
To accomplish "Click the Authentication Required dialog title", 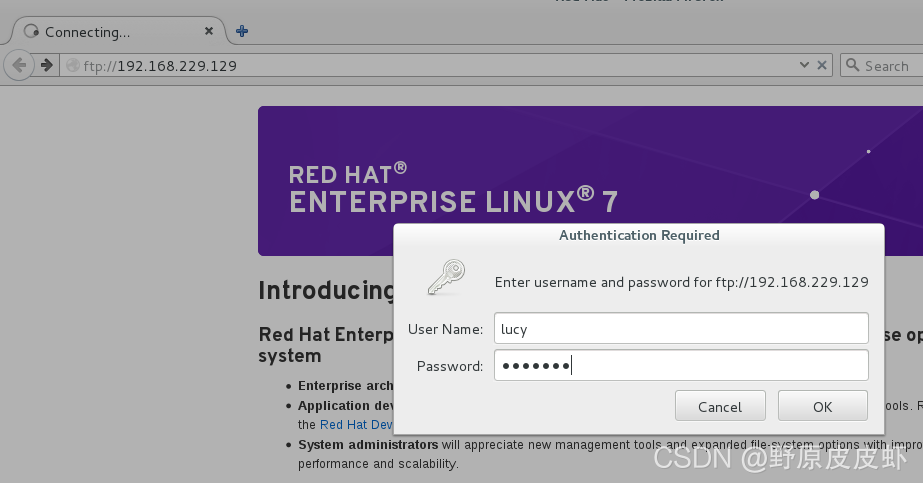I will click(x=639, y=235).
